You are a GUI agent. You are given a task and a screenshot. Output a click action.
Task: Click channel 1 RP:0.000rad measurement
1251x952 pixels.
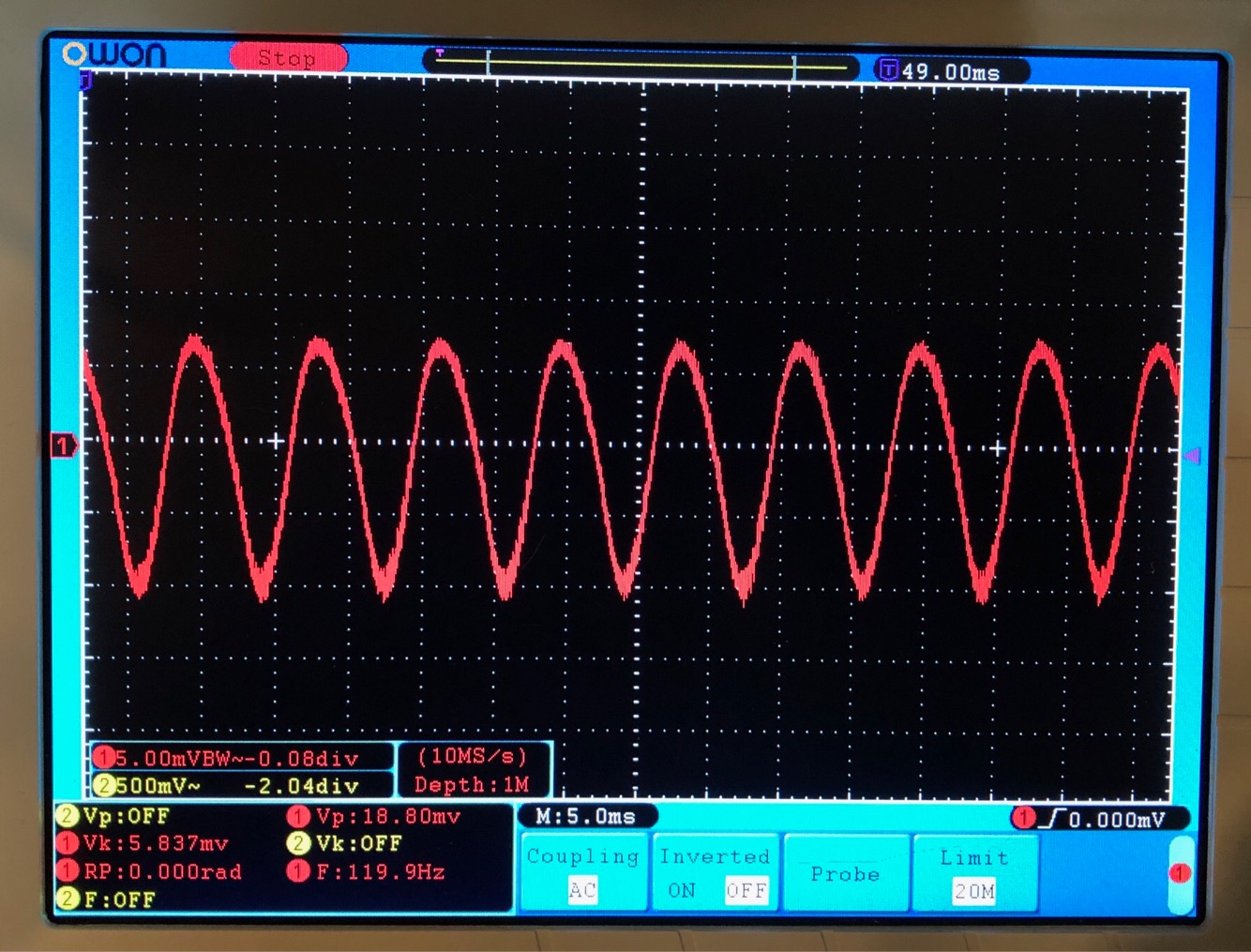150,871
